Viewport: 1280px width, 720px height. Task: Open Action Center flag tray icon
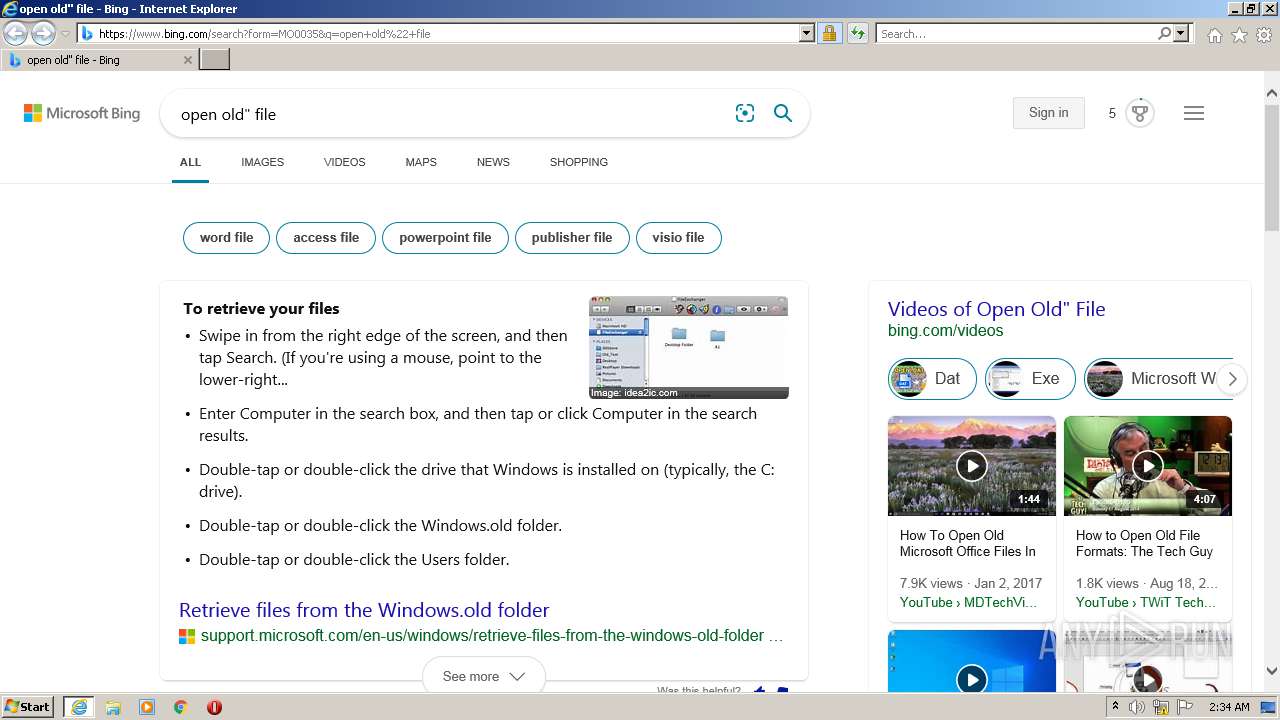[1184, 707]
